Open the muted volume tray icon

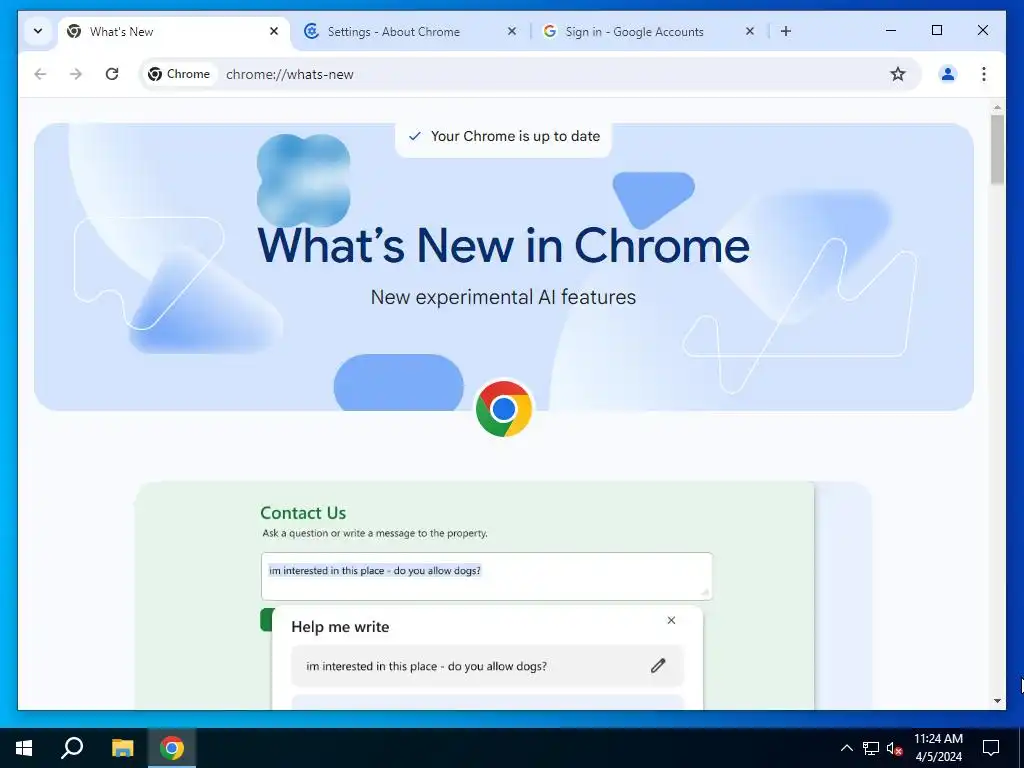(895, 748)
